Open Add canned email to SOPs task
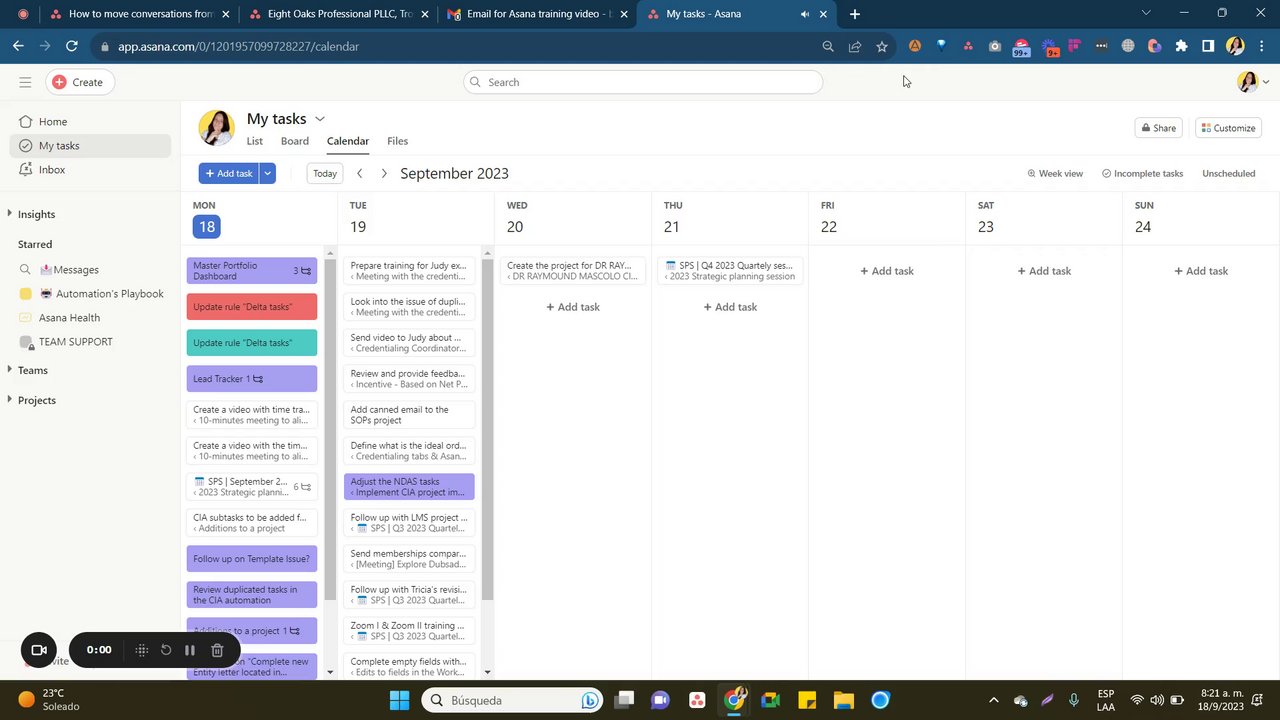Viewport: 1280px width, 720px height. point(409,415)
